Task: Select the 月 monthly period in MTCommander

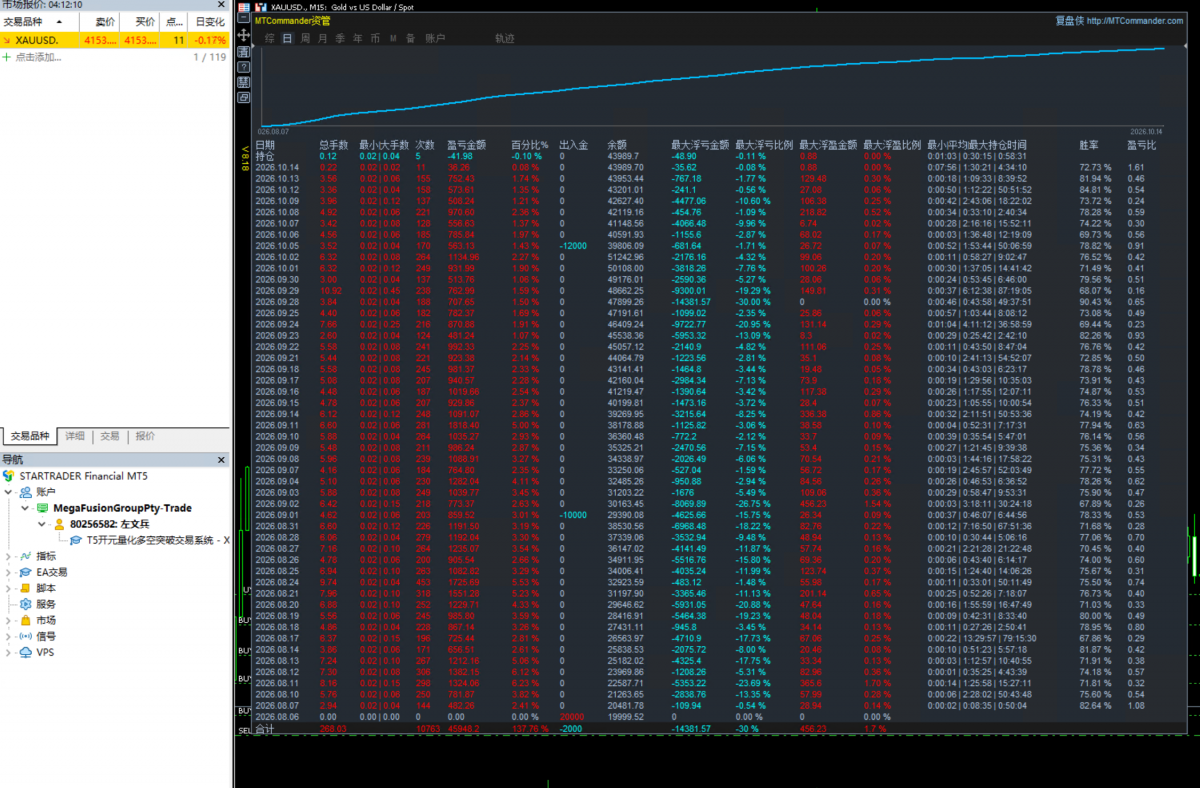Action: pyautogui.click(x=322, y=38)
